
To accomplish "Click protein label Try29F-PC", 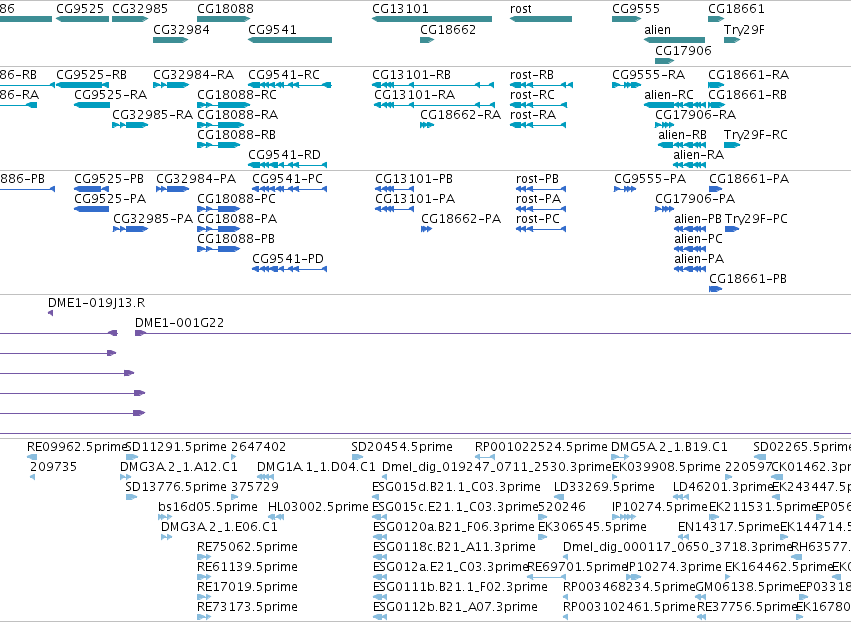I will pos(756,219).
